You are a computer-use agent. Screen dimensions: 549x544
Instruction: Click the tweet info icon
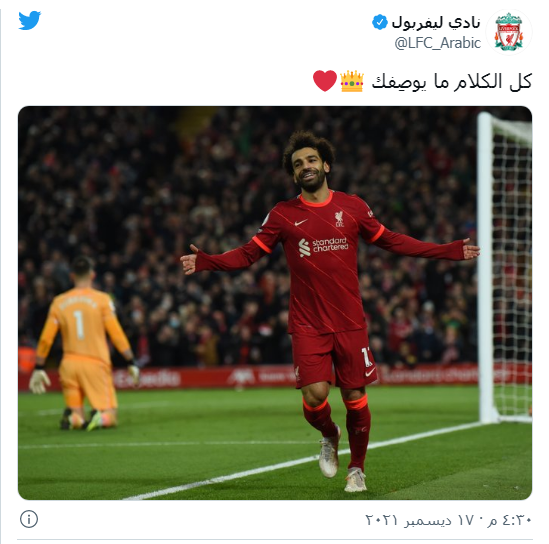(29, 519)
